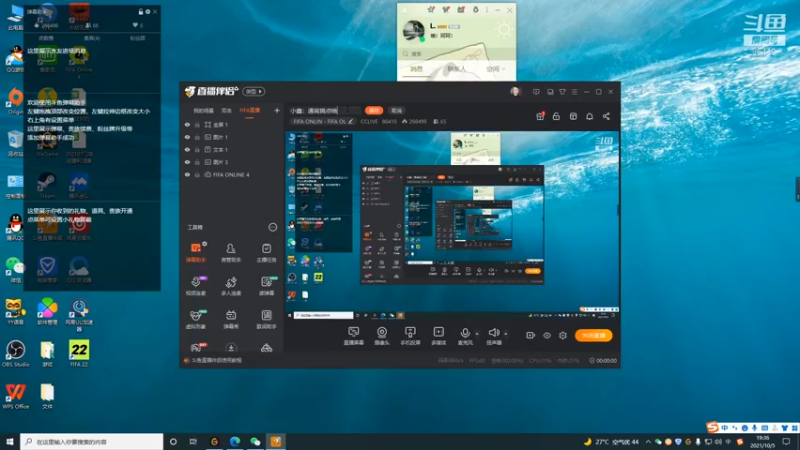The image size is (800, 450).
Task: Add 多媒体 media source
Action: click(x=438, y=336)
